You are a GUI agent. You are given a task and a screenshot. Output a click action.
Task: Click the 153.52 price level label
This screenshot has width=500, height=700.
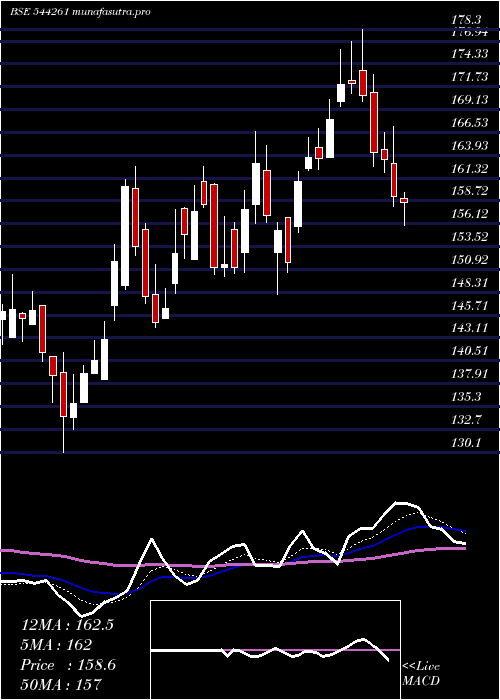click(x=470, y=237)
